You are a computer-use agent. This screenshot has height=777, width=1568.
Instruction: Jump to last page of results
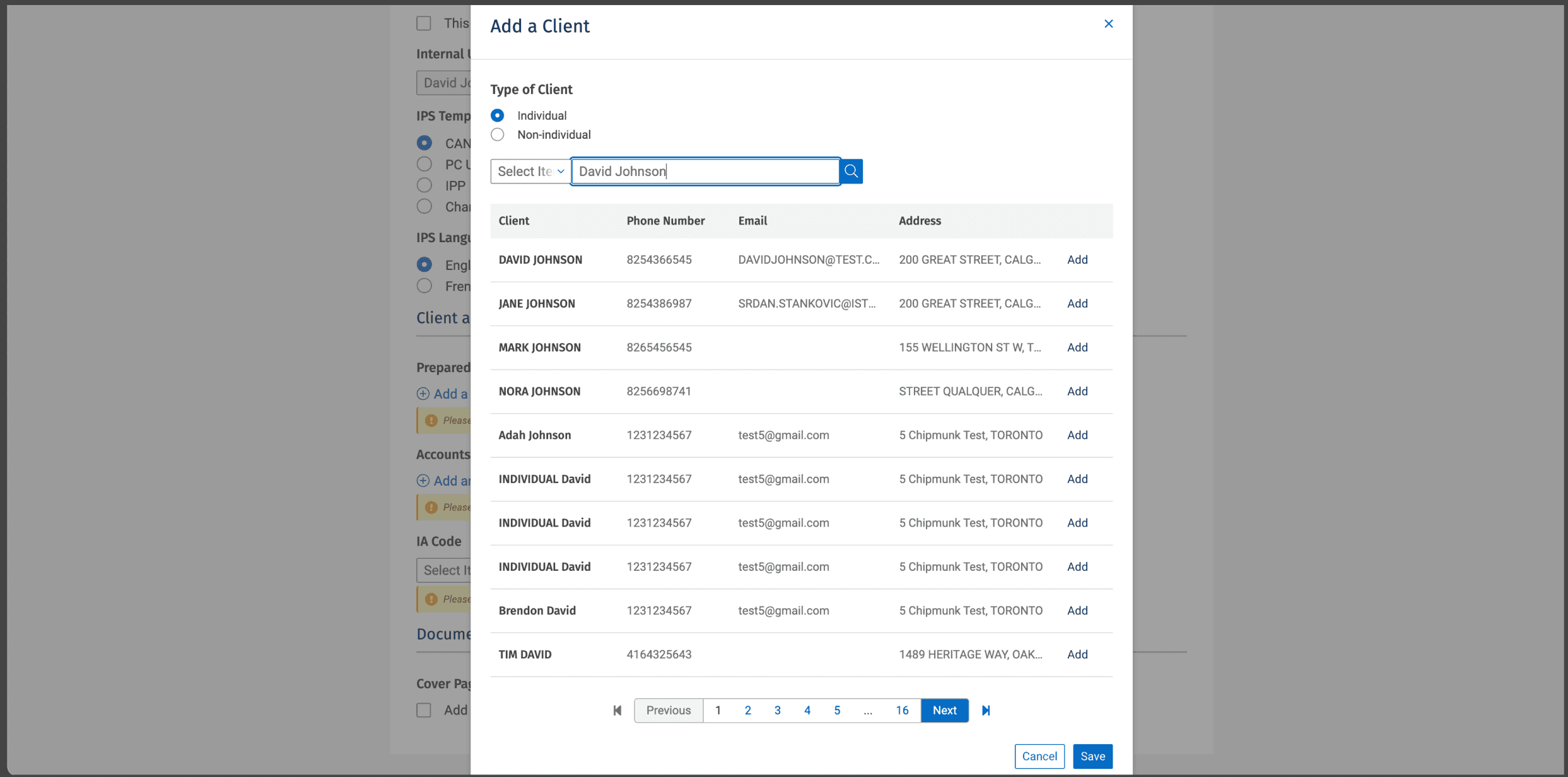[986, 710]
